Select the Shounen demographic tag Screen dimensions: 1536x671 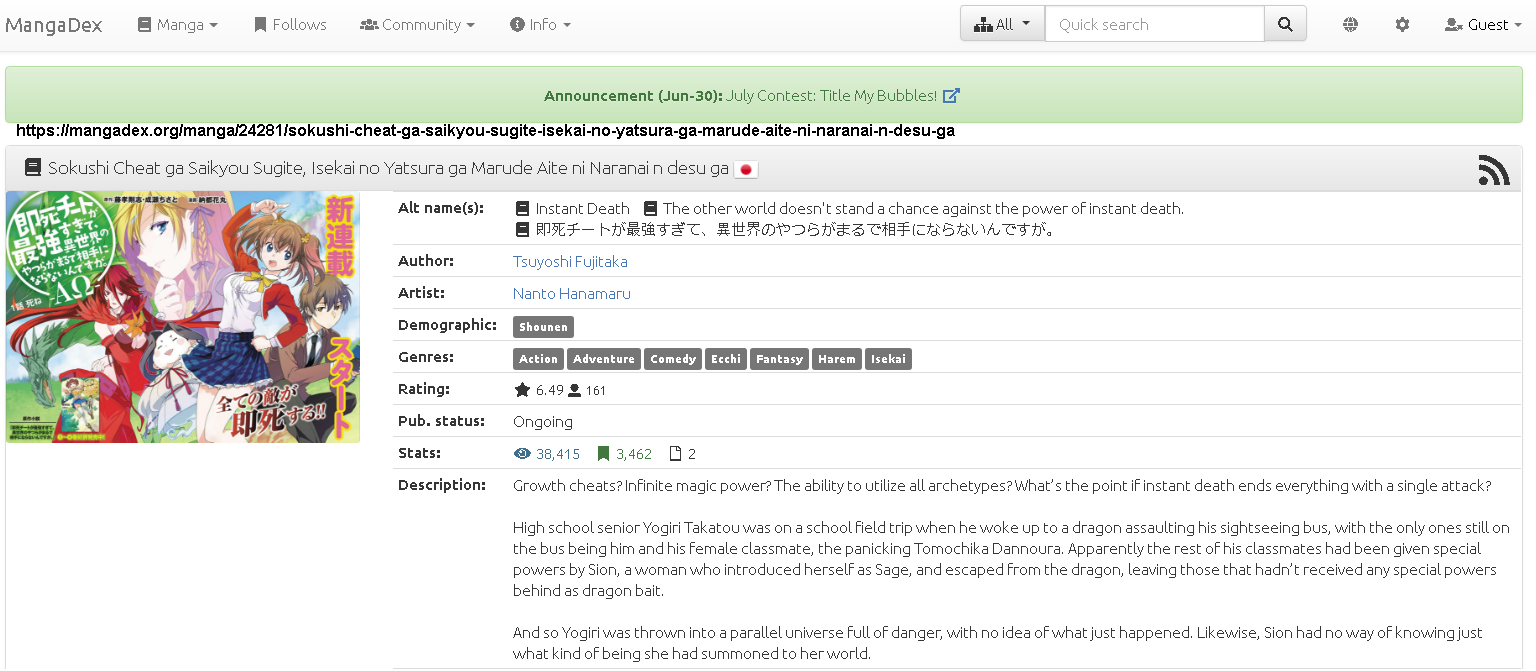click(x=543, y=327)
